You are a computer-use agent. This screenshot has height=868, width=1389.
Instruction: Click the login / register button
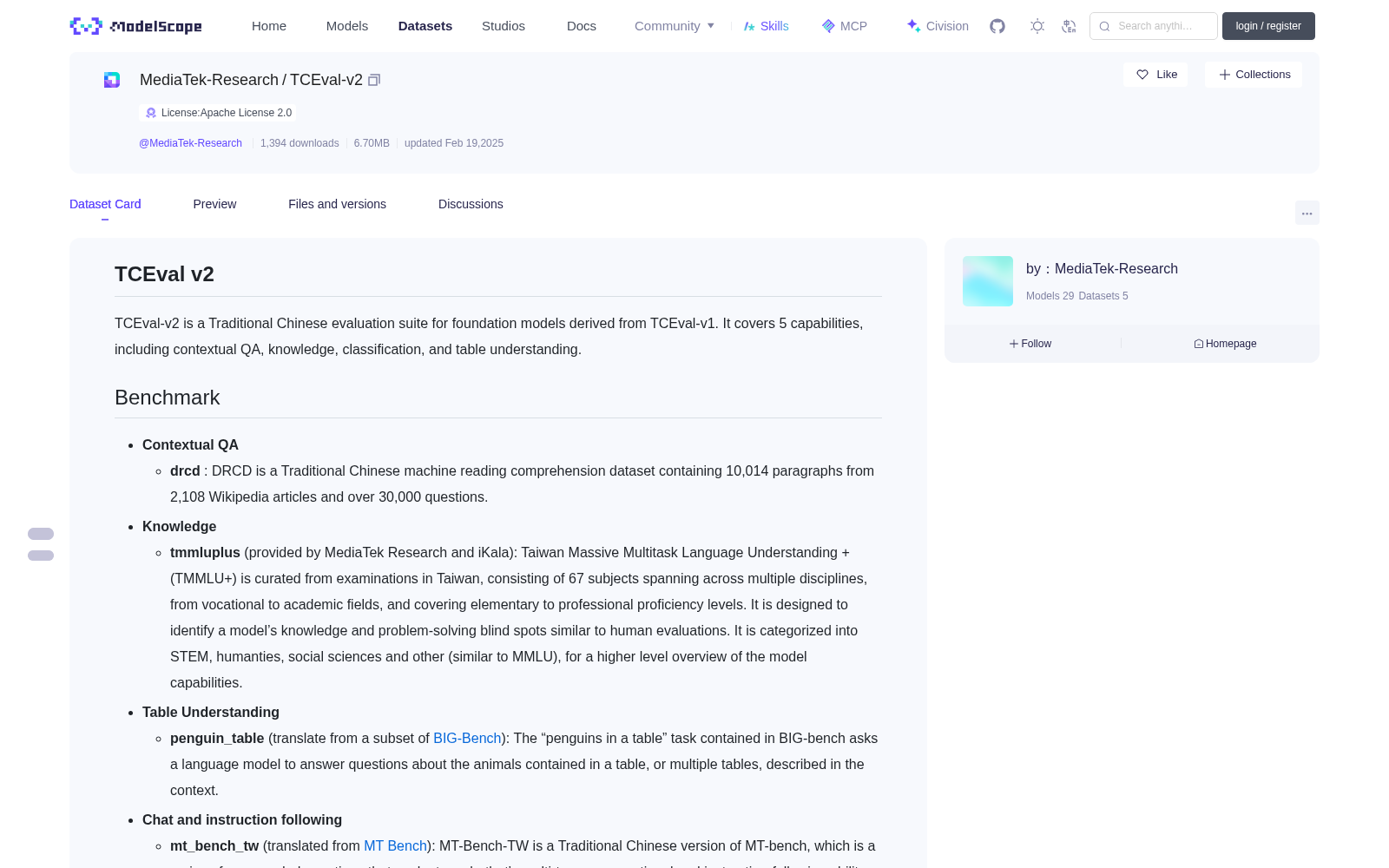point(1268,26)
